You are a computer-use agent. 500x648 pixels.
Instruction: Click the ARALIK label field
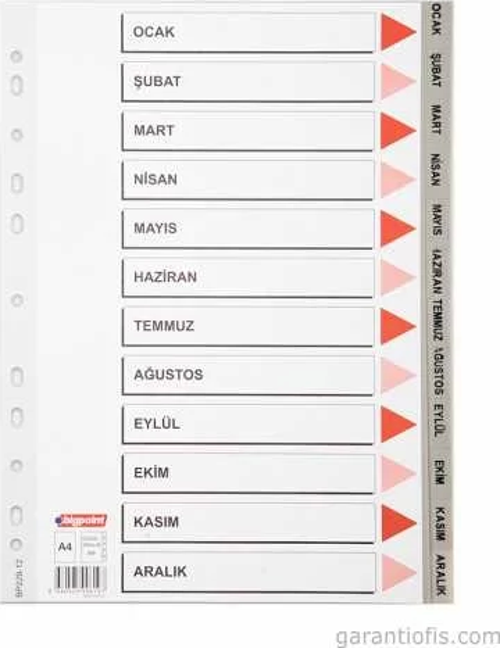[x=248, y=572]
